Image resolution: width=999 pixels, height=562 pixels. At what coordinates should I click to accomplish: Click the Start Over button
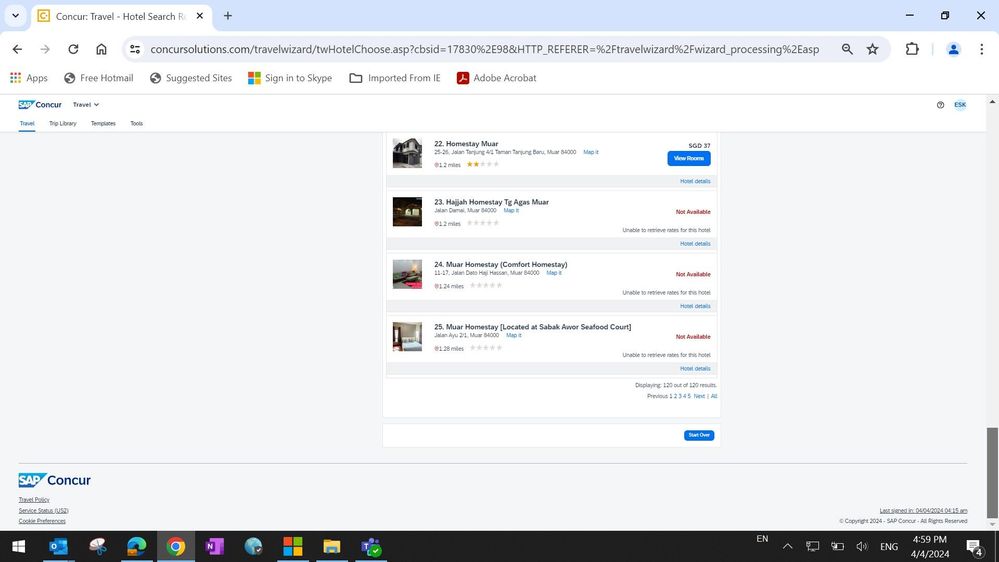tap(699, 435)
